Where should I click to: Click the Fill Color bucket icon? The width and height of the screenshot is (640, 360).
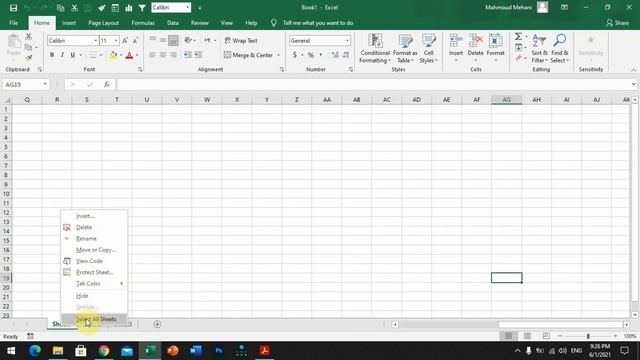click(113, 55)
